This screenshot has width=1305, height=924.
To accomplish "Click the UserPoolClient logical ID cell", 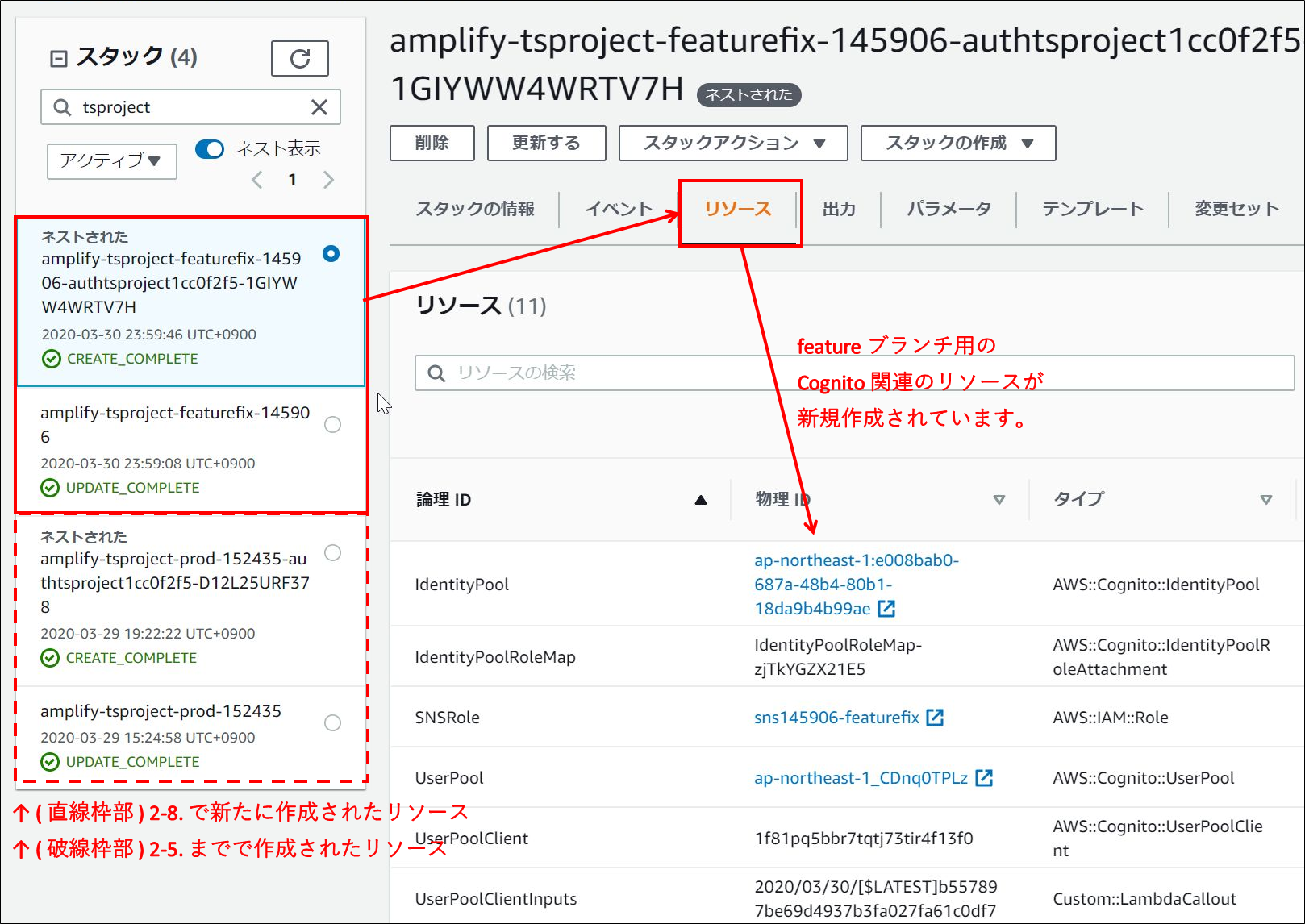I will pyautogui.click(x=472, y=839).
